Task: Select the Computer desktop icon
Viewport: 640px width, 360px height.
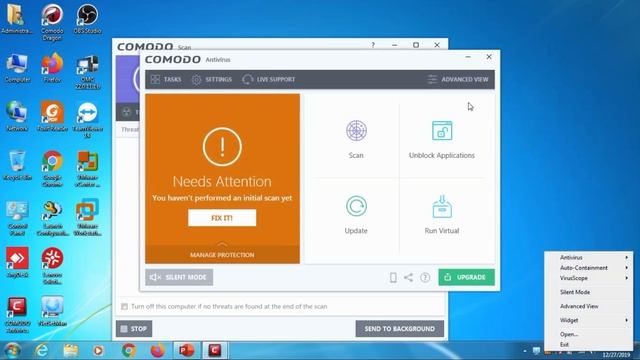Action: pos(17,68)
